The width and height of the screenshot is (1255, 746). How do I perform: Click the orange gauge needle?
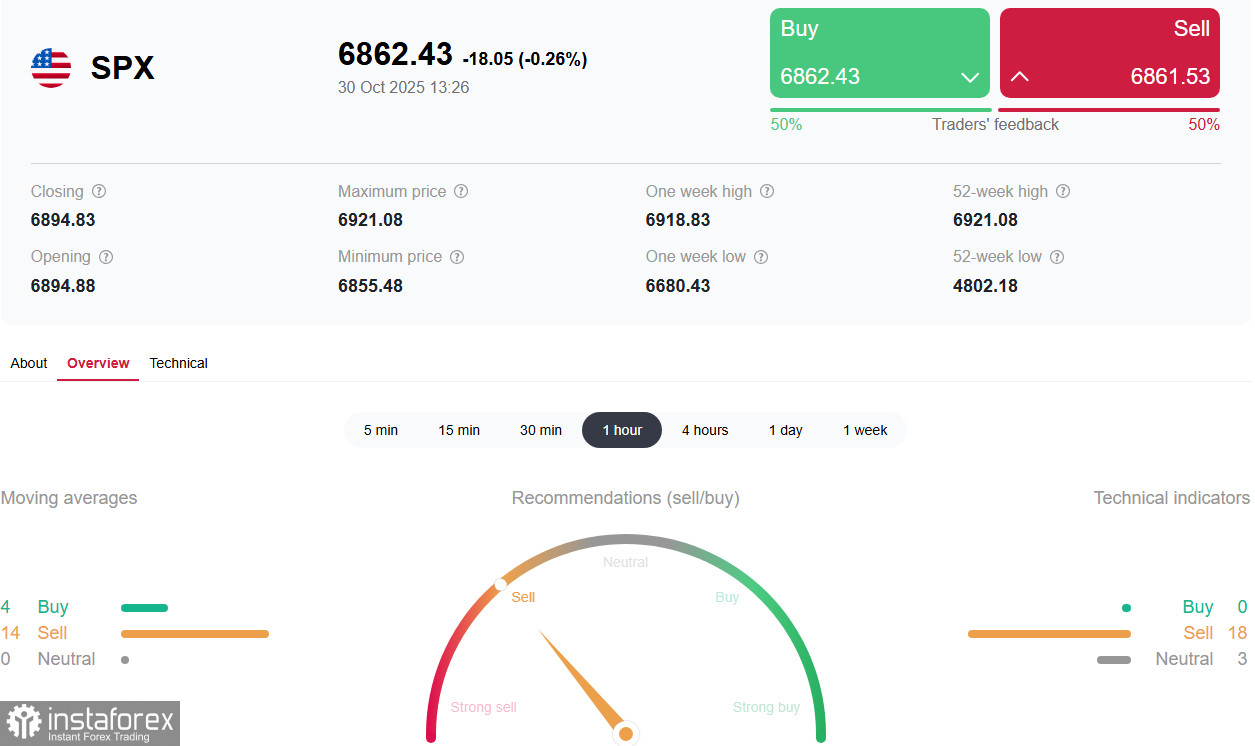click(x=584, y=682)
